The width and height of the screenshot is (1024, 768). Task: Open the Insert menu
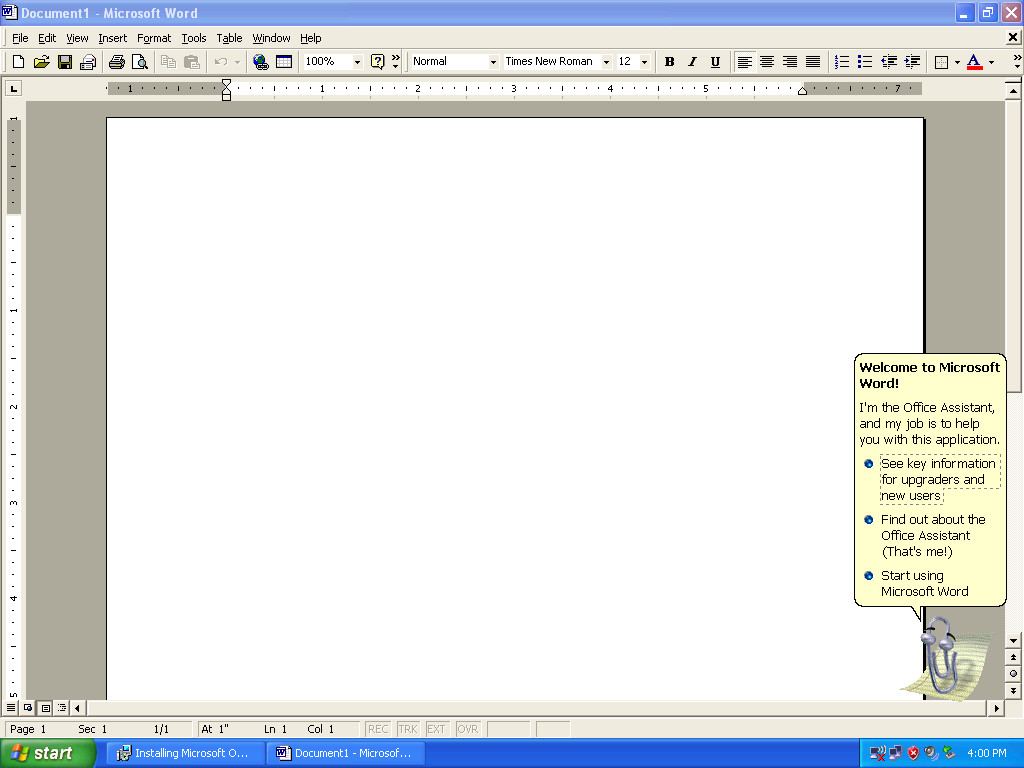coord(112,38)
